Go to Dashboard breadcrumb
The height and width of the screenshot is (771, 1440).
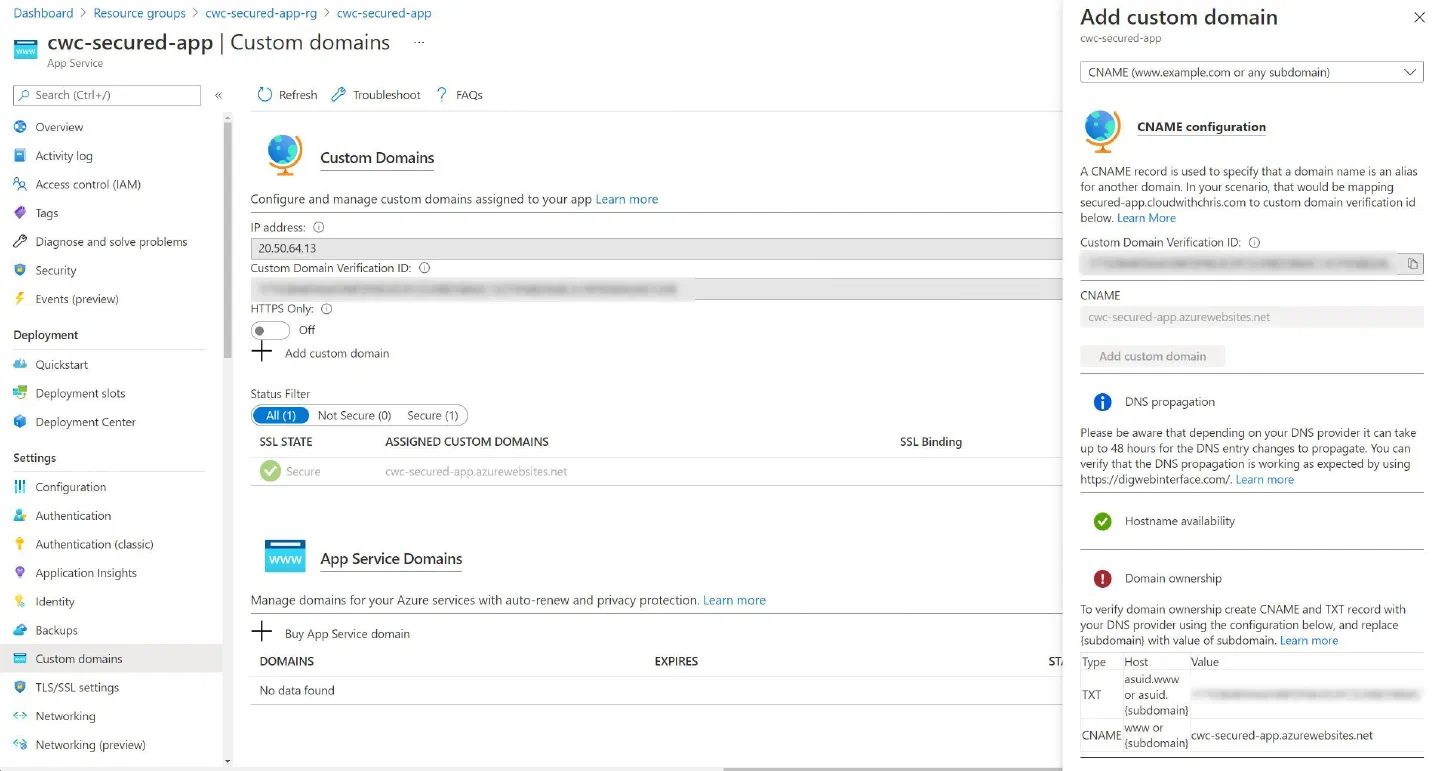point(43,13)
